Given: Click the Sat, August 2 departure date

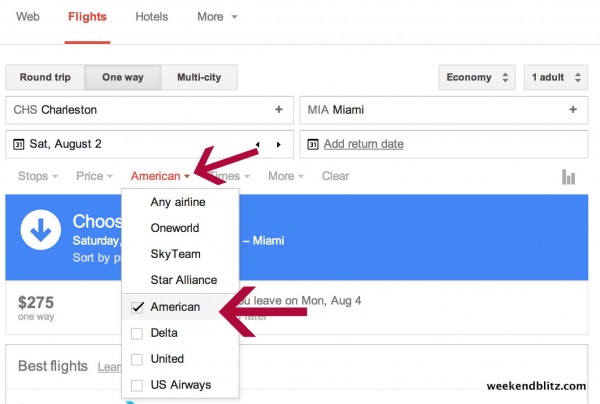Looking at the screenshot, I should [x=65, y=144].
